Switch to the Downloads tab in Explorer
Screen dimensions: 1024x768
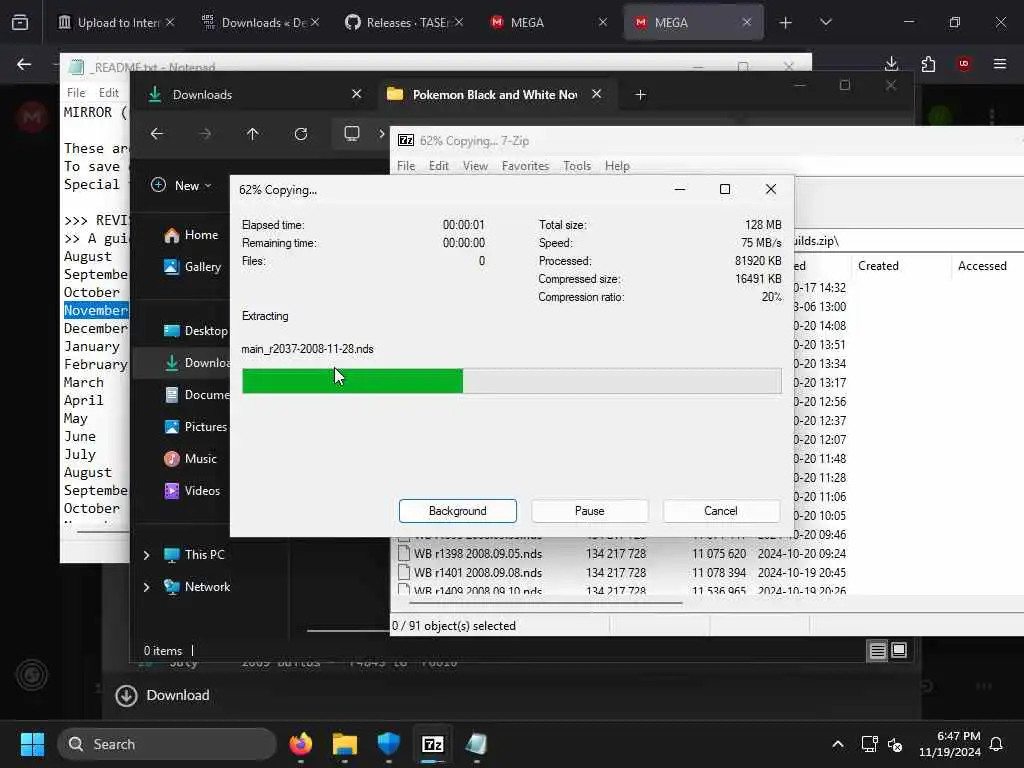255,95
